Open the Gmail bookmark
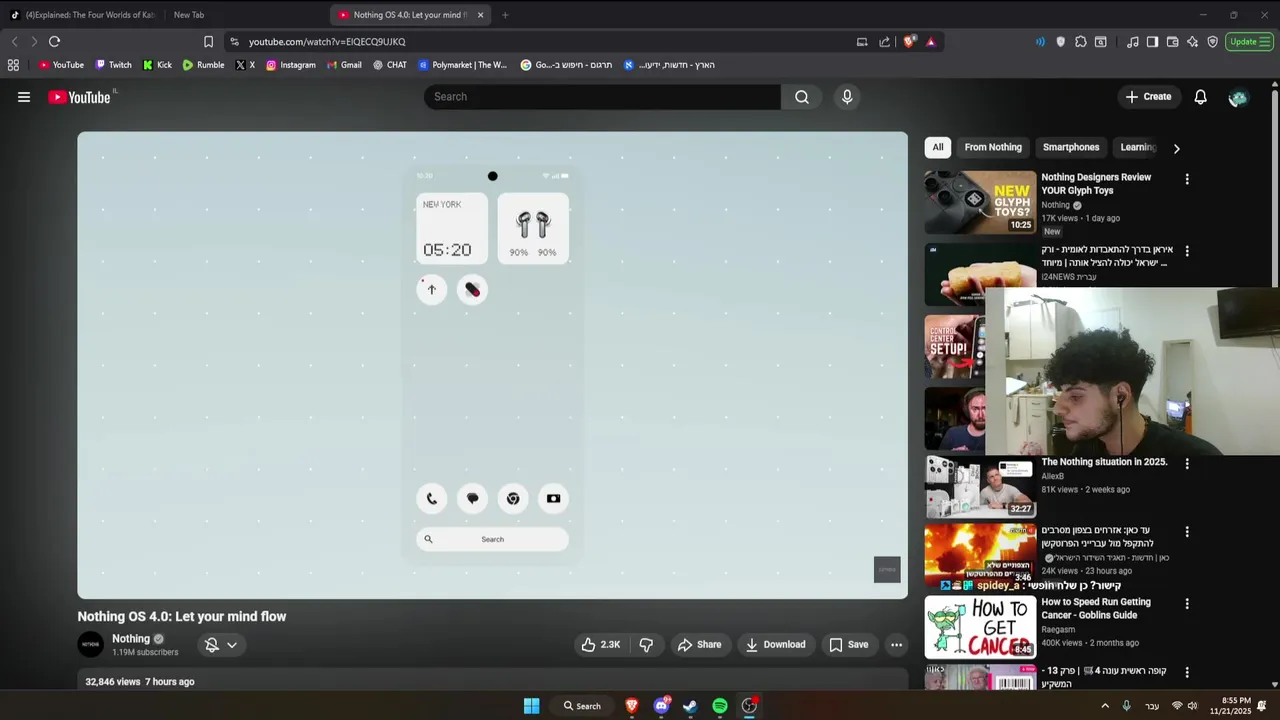The height and width of the screenshot is (720, 1280). (x=344, y=65)
